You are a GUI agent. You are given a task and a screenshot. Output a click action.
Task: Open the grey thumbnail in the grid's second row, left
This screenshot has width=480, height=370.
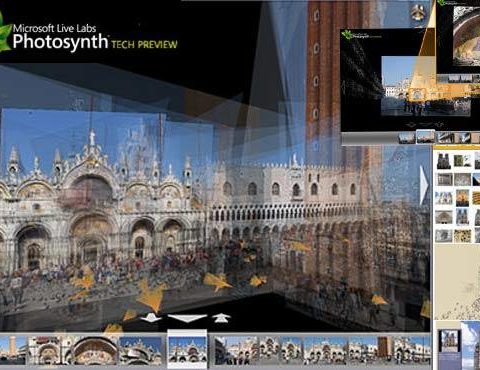point(444,179)
